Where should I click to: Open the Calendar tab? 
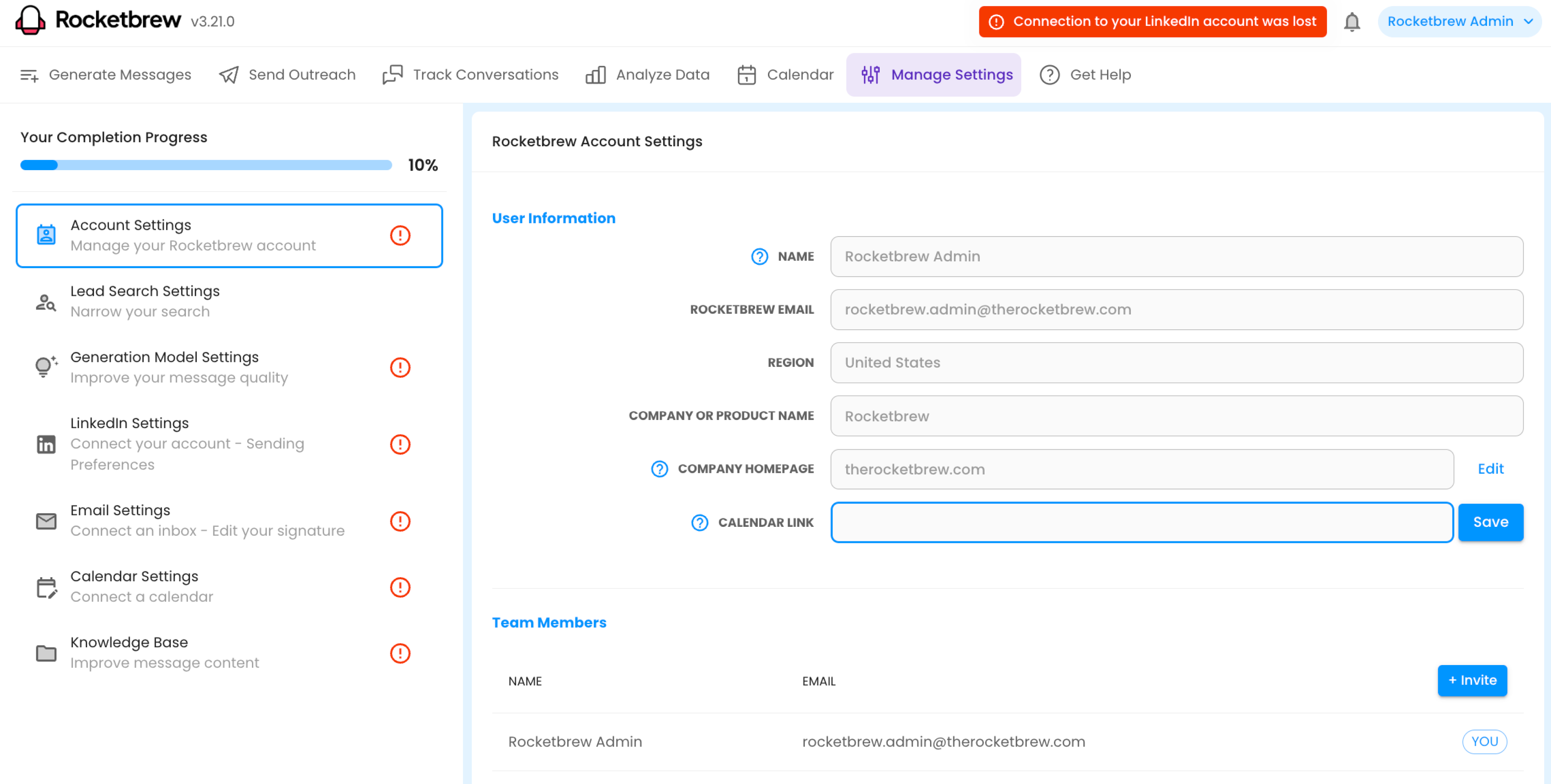pos(786,75)
